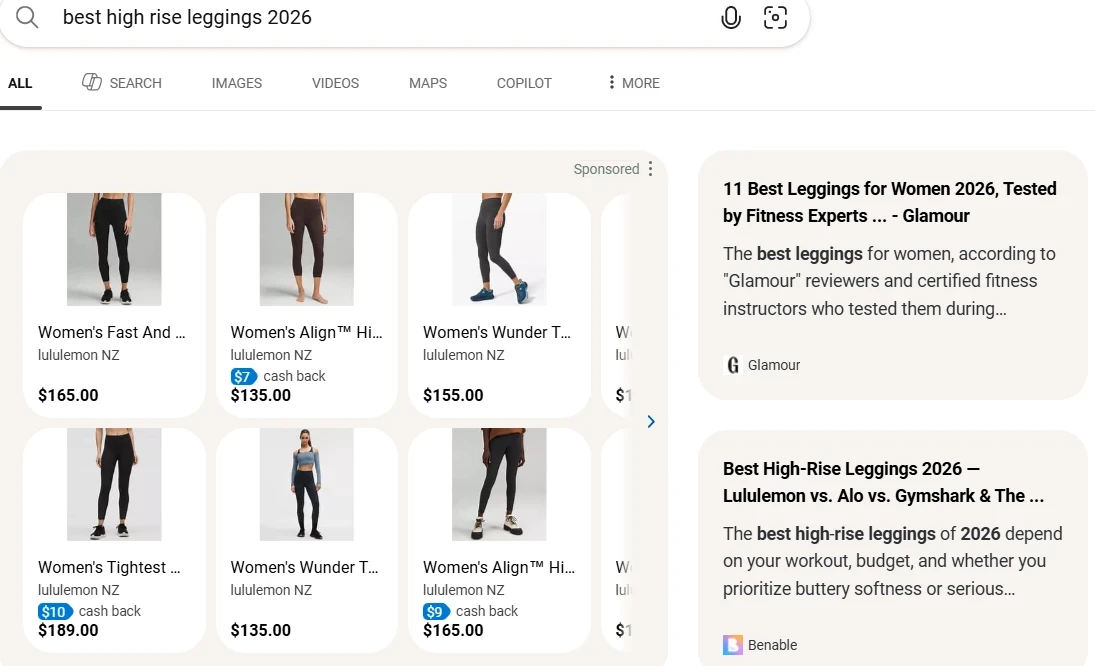Click the magnifying glass search icon
This screenshot has width=1095, height=666.
pos(27,17)
